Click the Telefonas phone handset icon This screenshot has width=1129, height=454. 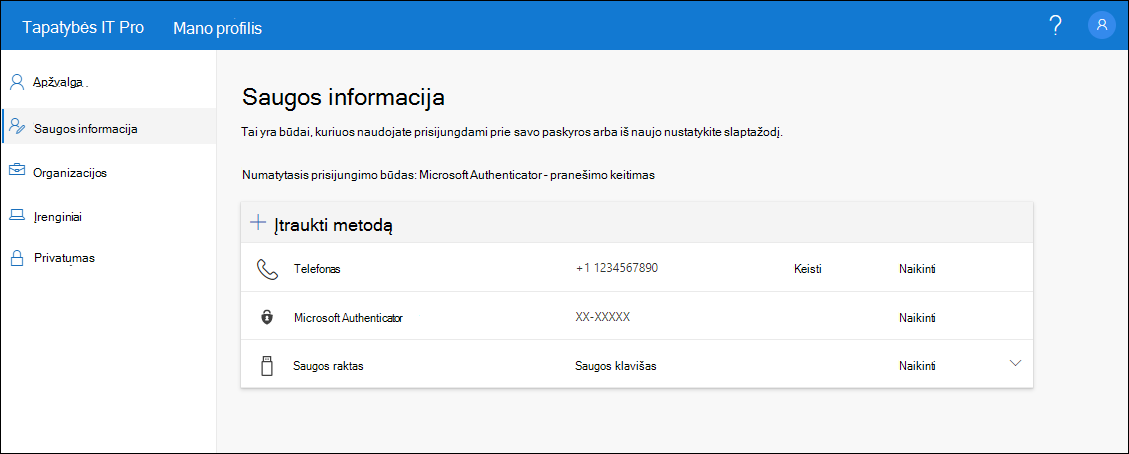click(x=267, y=269)
